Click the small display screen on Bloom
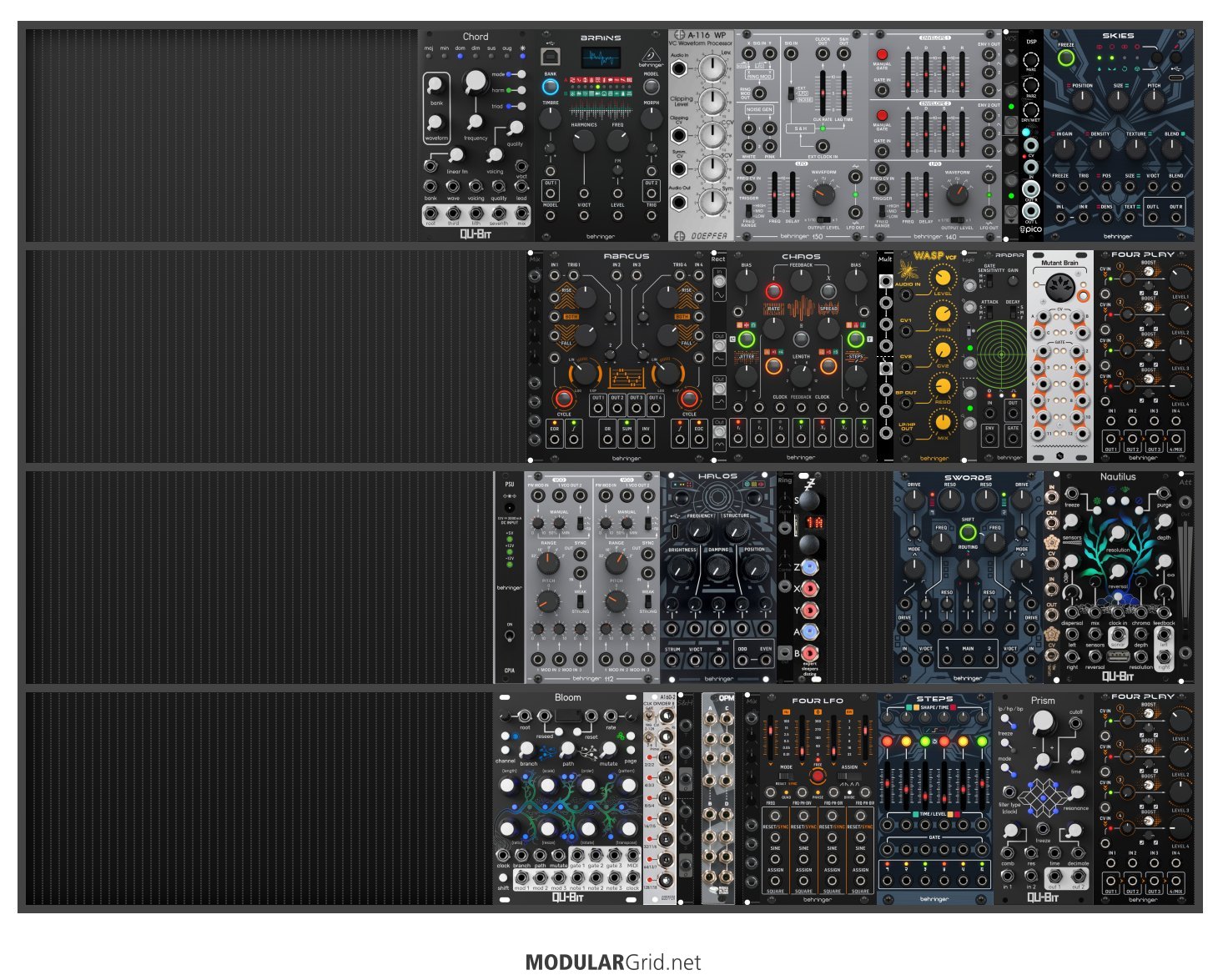The width and height of the screenshot is (1228, 980). (567, 715)
